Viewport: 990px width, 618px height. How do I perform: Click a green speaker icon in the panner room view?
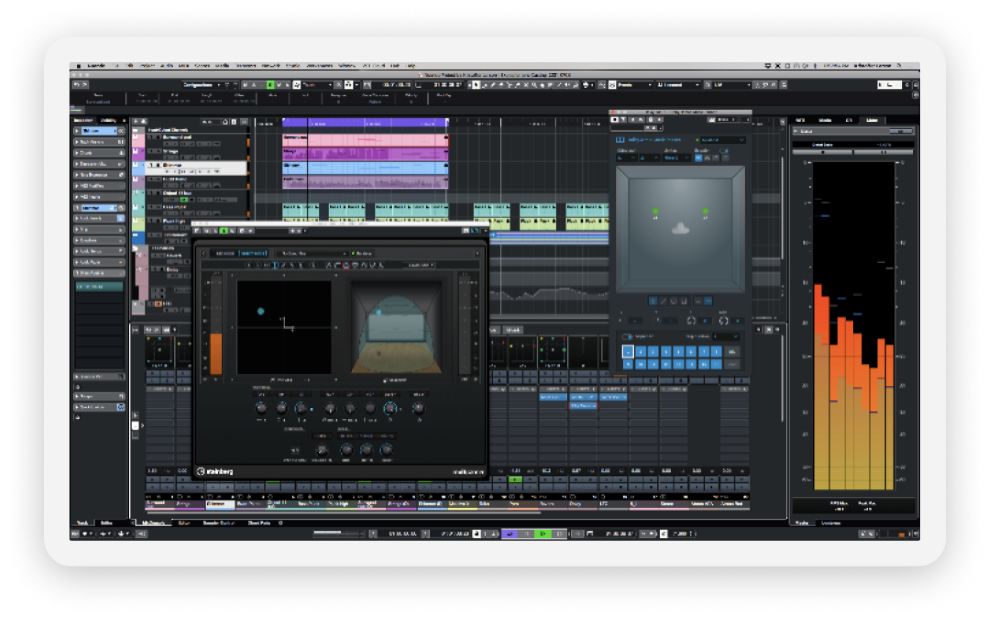coord(655,211)
